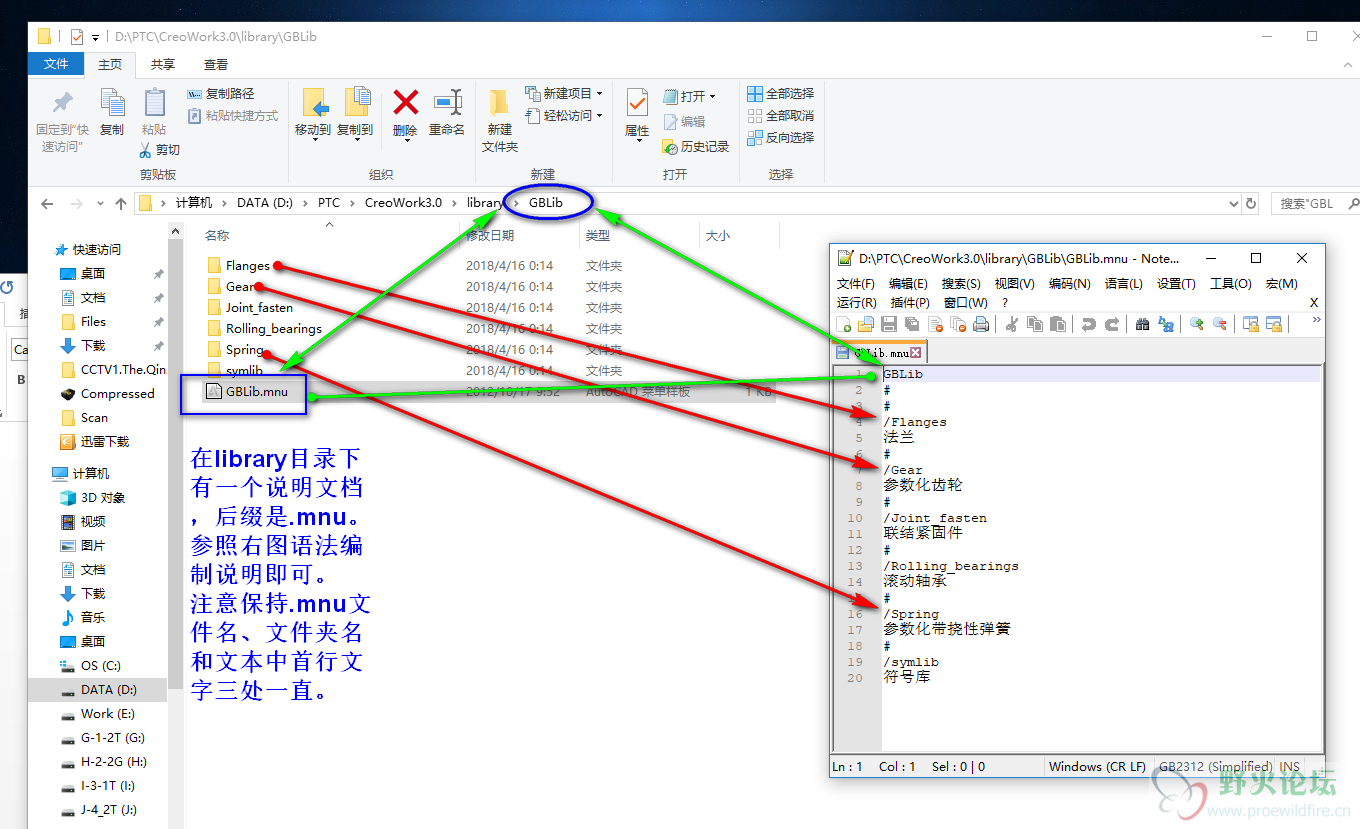Screen dimensions: 1360x829
Task: Click the Undo arrow in Notepad++ toolbar
Action: point(1088,324)
